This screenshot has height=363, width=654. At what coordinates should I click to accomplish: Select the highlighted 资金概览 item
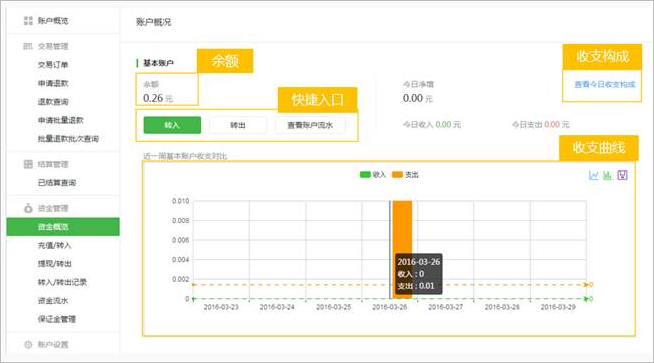63,227
